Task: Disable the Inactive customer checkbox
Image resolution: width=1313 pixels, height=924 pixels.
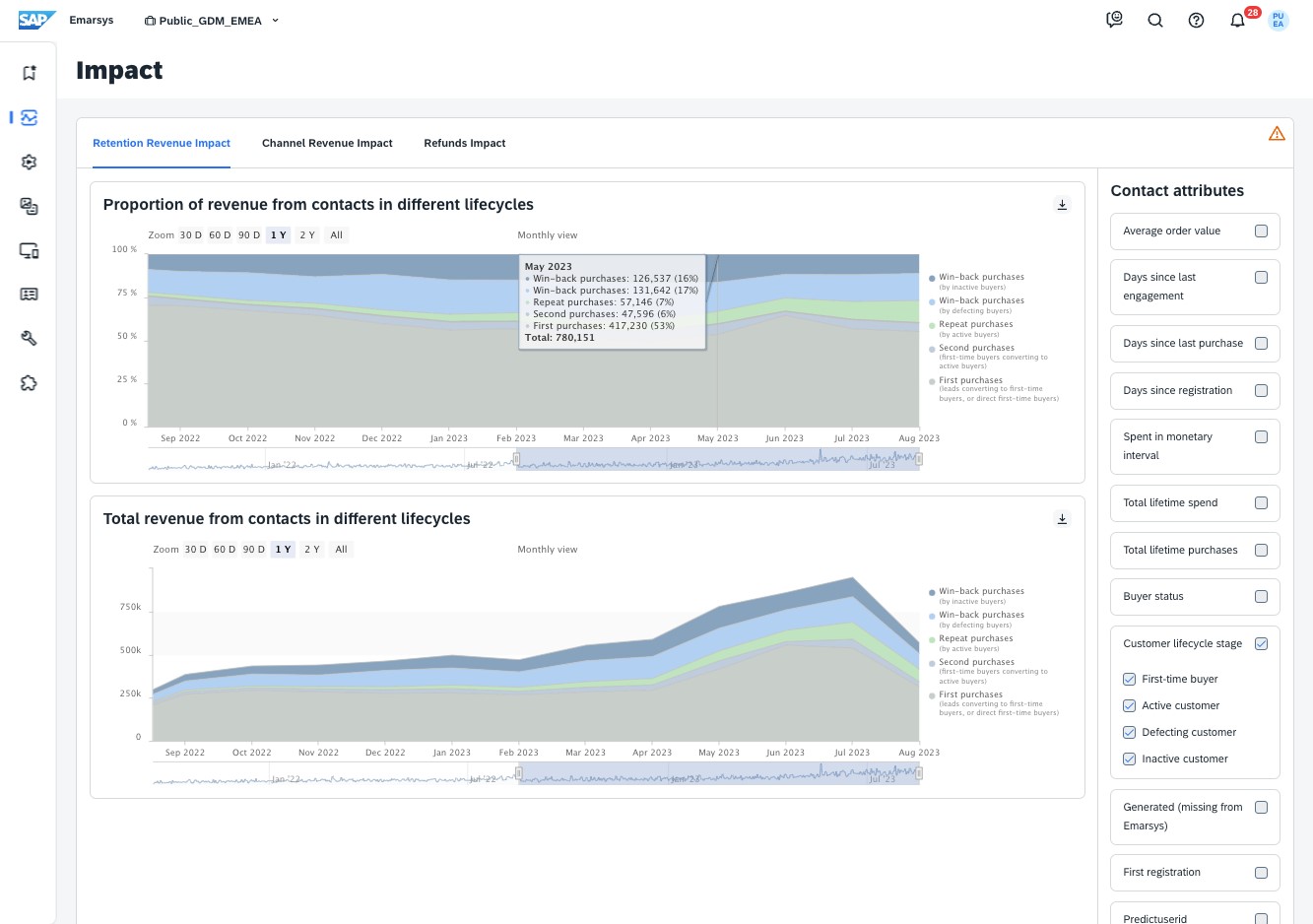Action: [1129, 759]
